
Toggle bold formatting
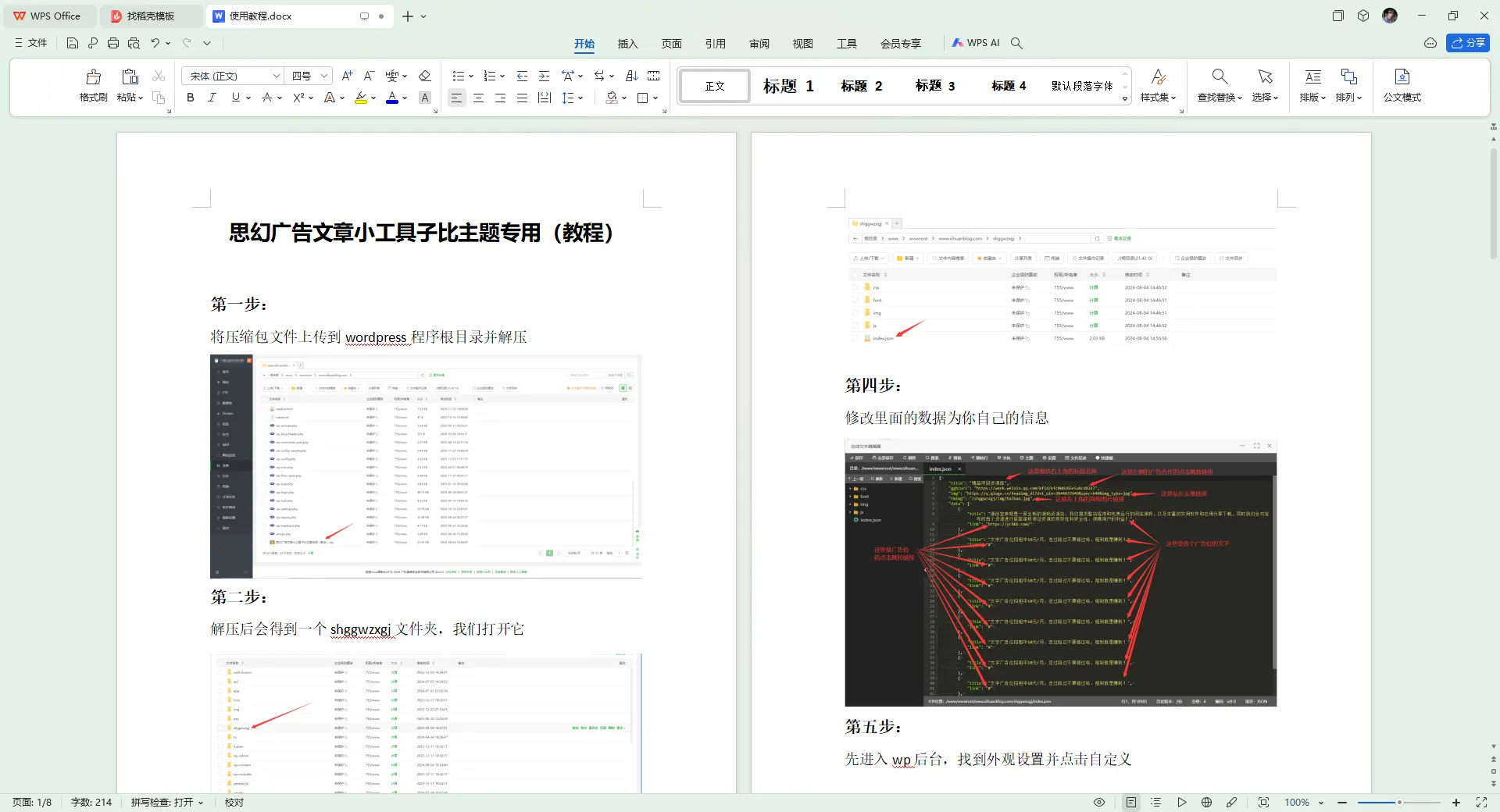click(191, 98)
